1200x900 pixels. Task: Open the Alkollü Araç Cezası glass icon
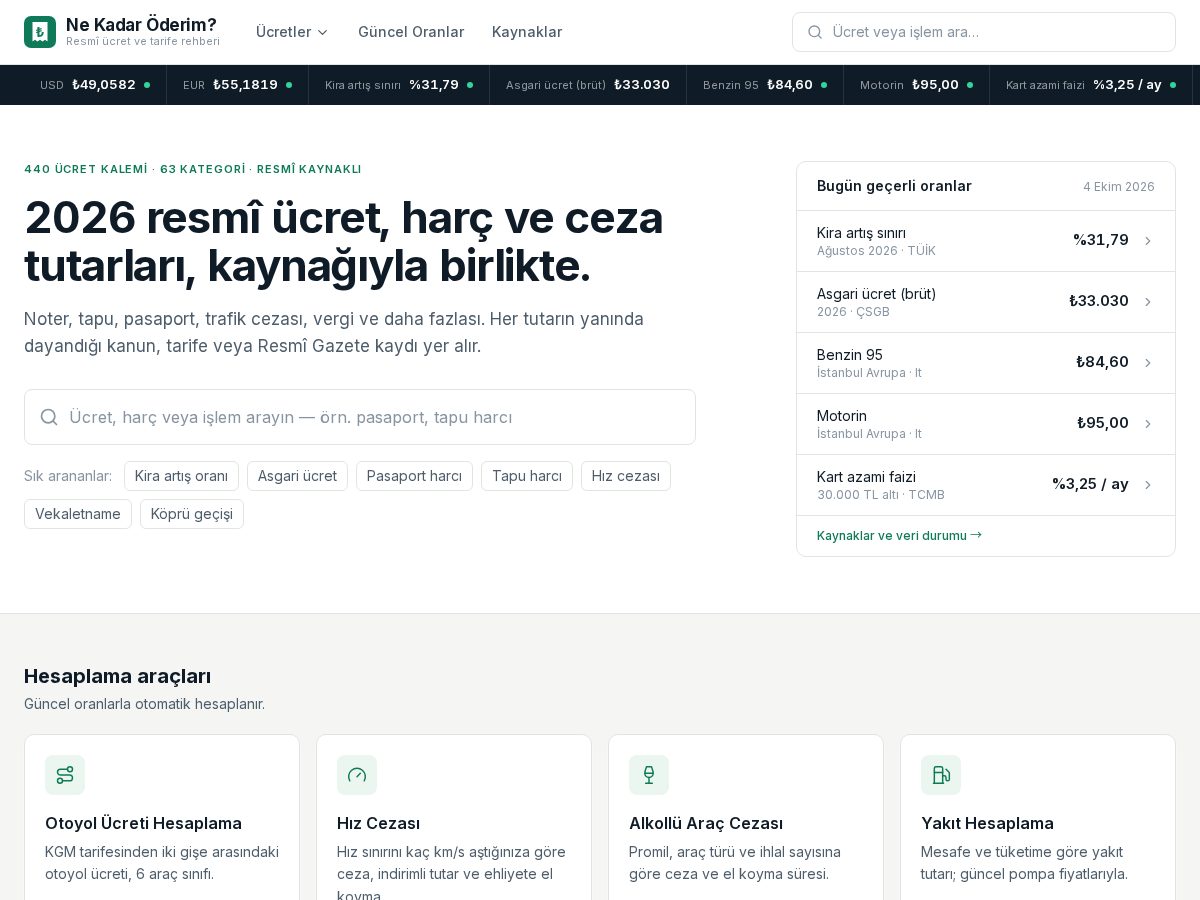pyautogui.click(x=649, y=775)
